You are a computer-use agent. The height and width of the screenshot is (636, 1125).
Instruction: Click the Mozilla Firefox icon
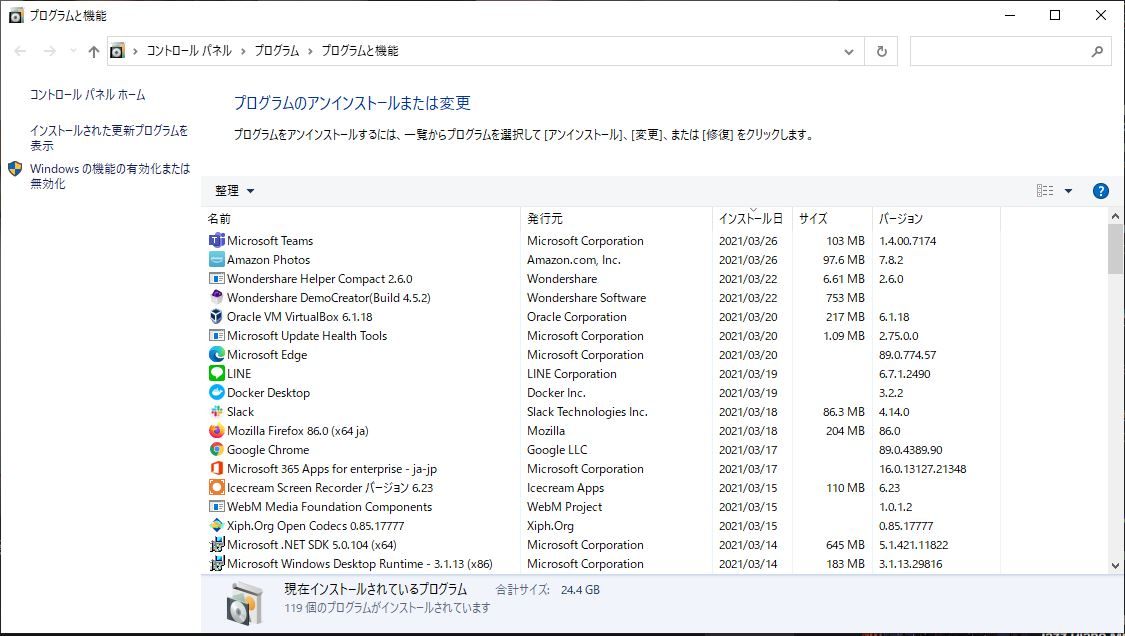(x=217, y=431)
